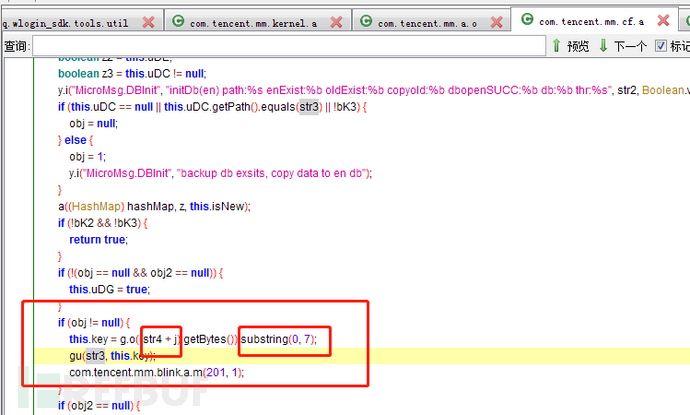The width and height of the screenshot is (690, 415).
Task: Switch to the wlogin_sdk.tools.util tab
Action: pos(66,23)
